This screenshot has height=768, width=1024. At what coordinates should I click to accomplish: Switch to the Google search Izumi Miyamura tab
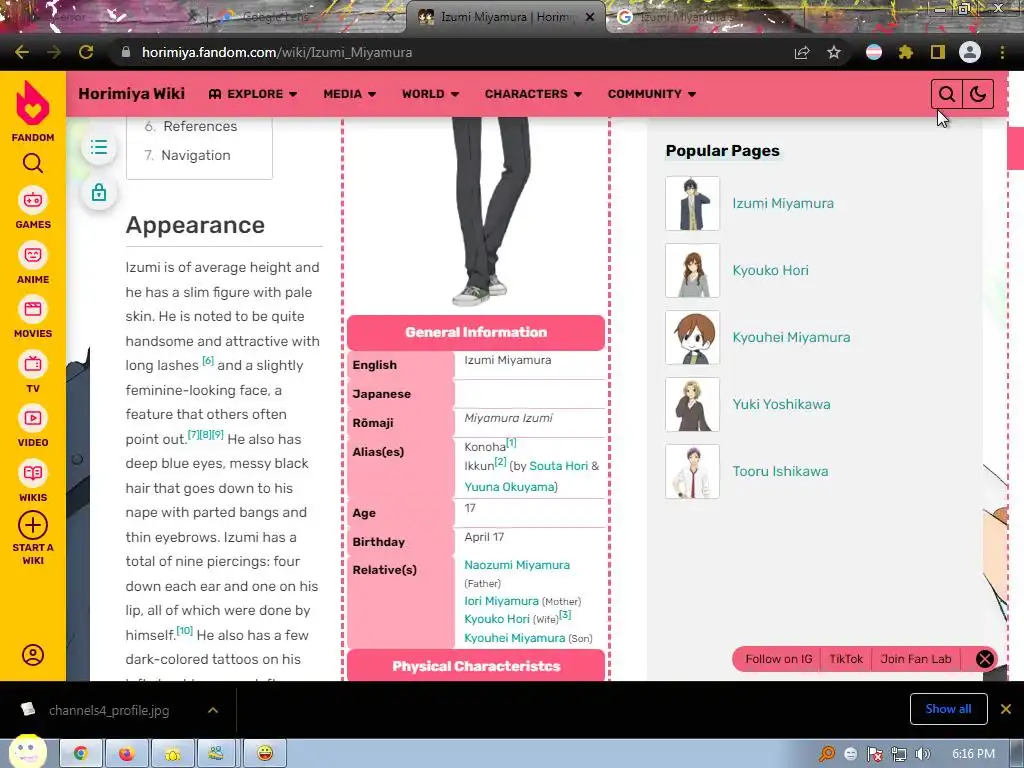click(707, 17)
